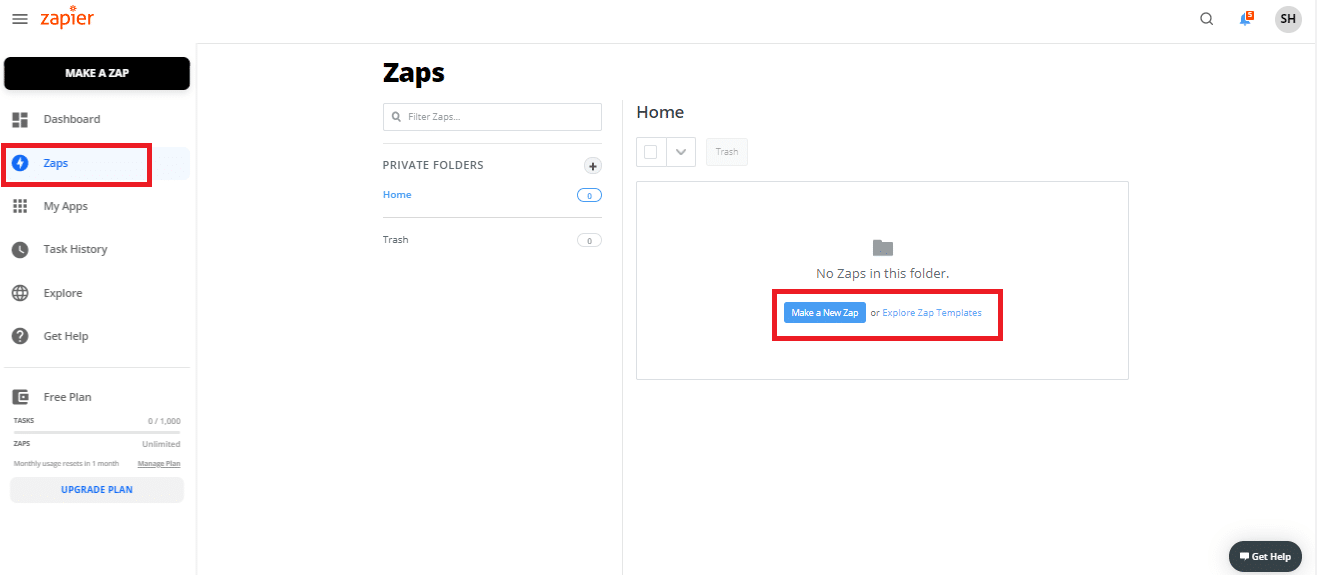This screenshot has width=1317, height=575.
Task: Open the Trash folder
Action: pyautogui.click(x=396, y=240)
